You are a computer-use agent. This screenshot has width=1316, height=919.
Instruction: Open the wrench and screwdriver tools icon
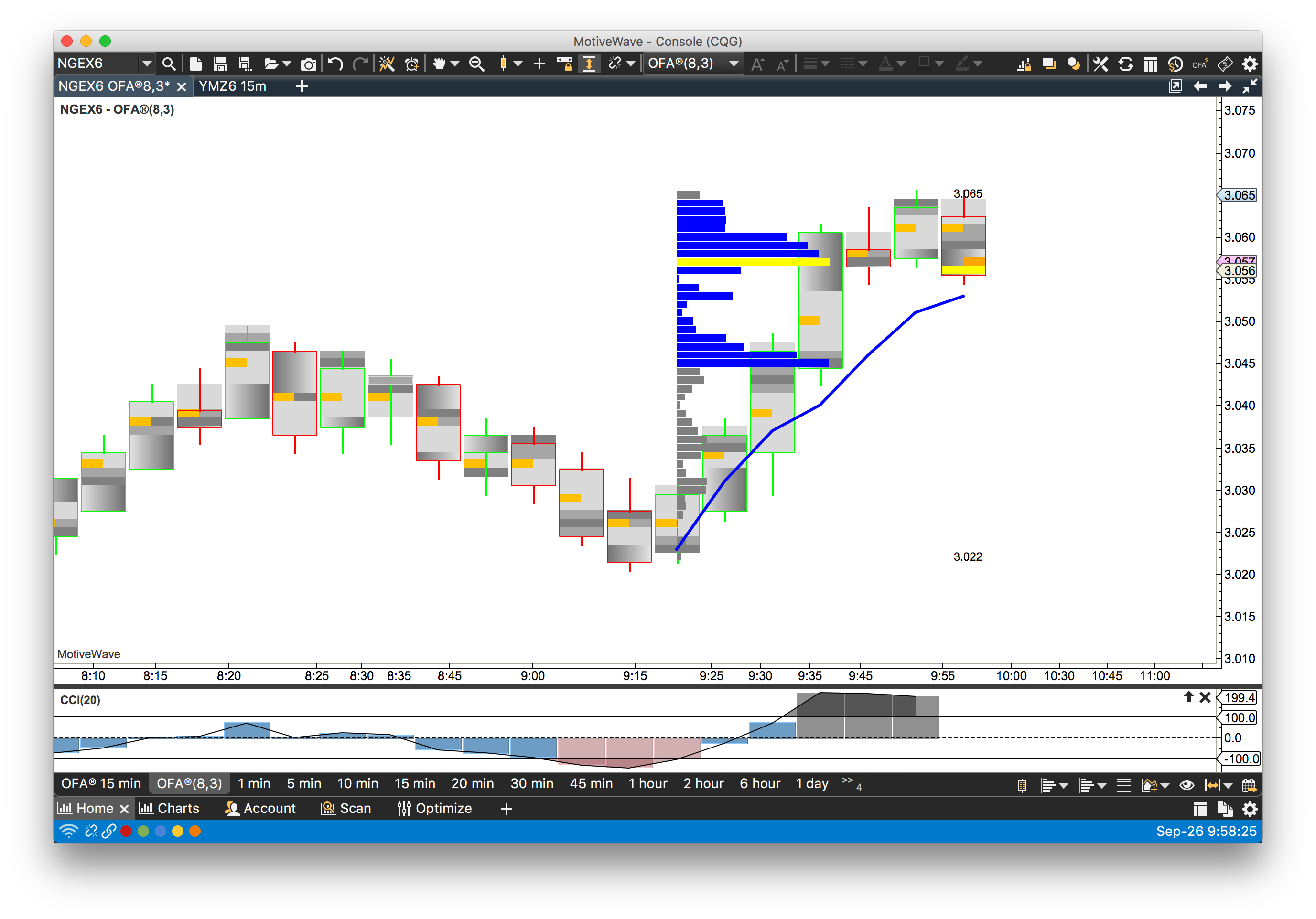coord(1100,64)
